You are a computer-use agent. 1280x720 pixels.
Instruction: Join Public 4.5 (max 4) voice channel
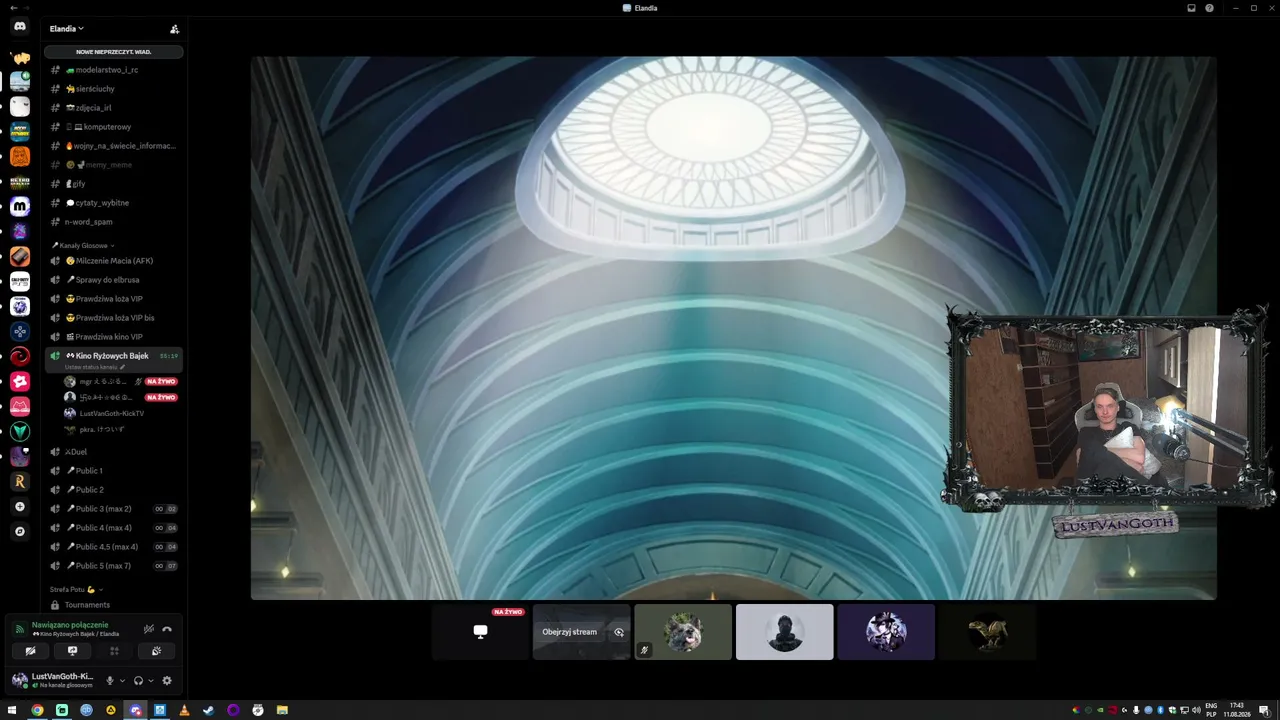pyautogui.click(x=114, y=547)
